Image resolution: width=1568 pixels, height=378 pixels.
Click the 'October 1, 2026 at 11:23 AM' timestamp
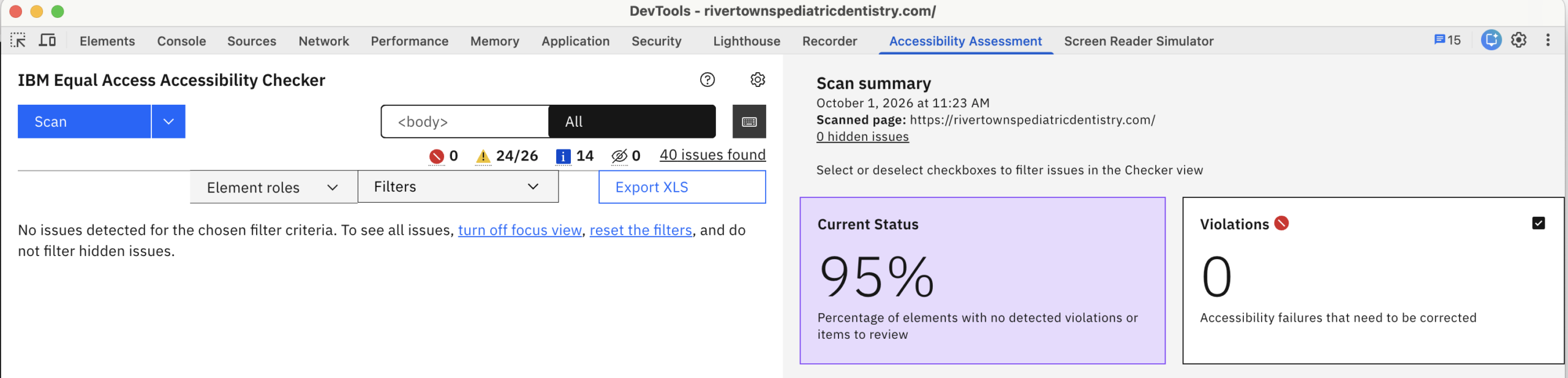coord(903,103)
